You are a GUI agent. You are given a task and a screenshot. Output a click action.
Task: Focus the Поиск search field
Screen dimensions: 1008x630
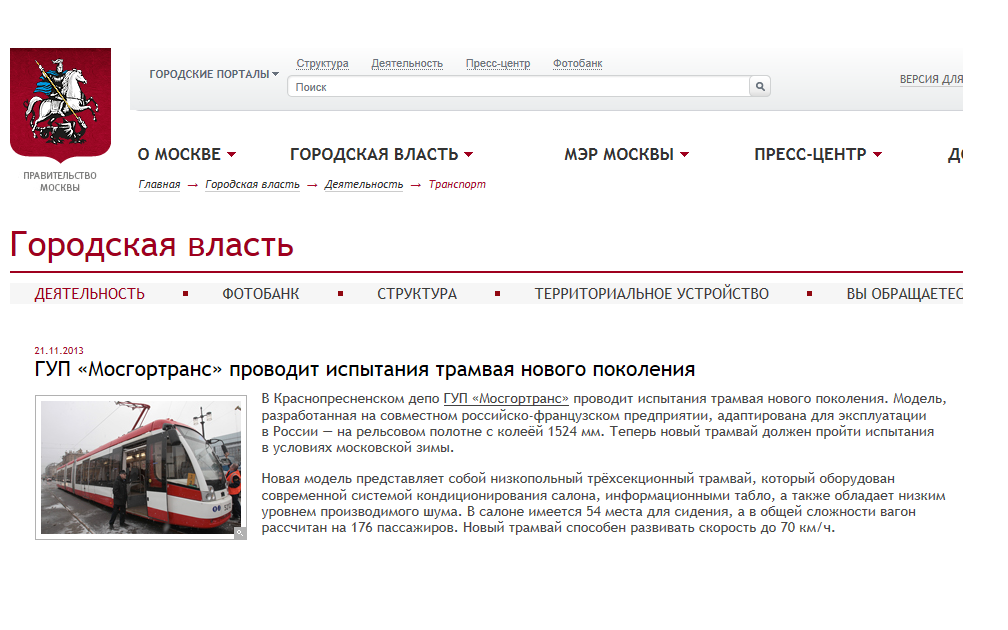click(518, 87)
